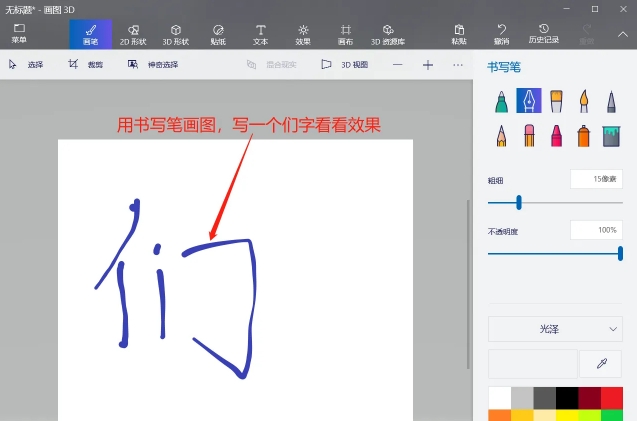Click the 粘贴 paste button

[459, 35]
